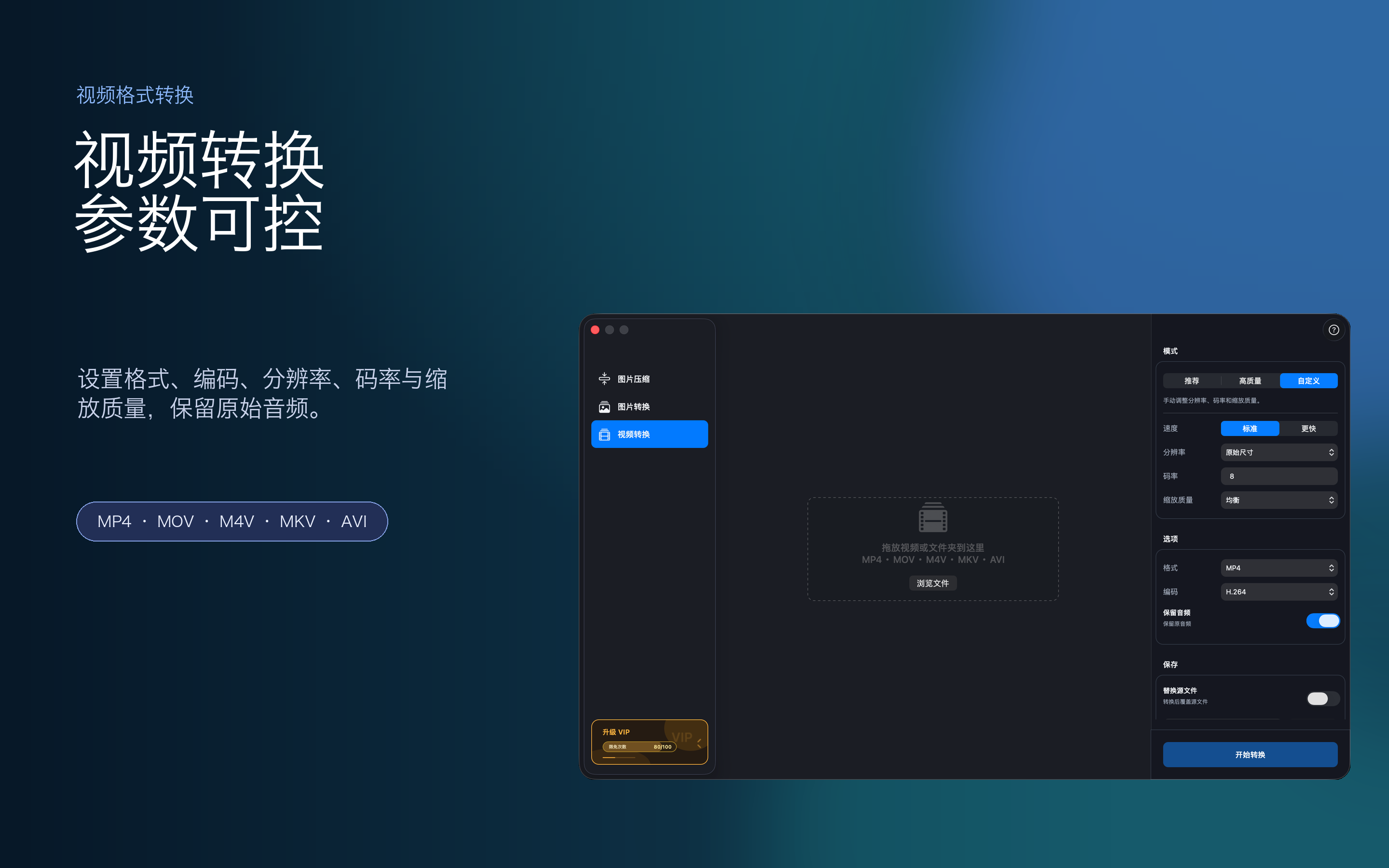
Task: Click the image convert icon
Action: click(x=604, y=407)
